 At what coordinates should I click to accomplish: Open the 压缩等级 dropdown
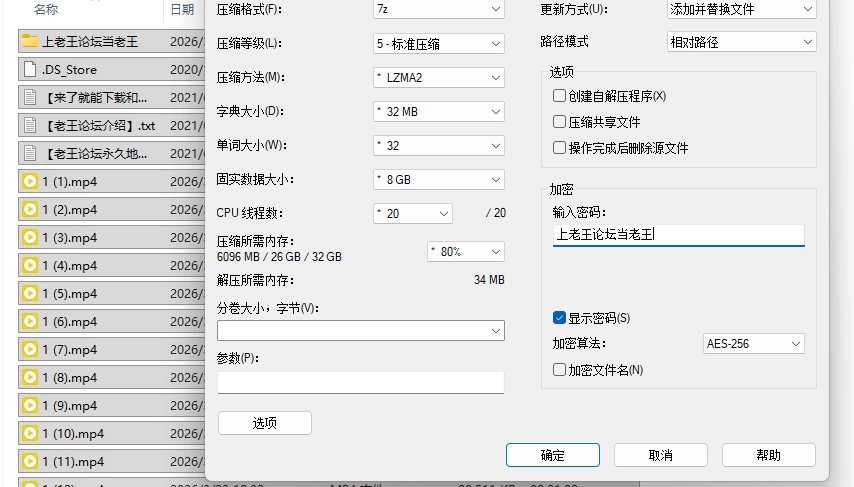(439, 44)
